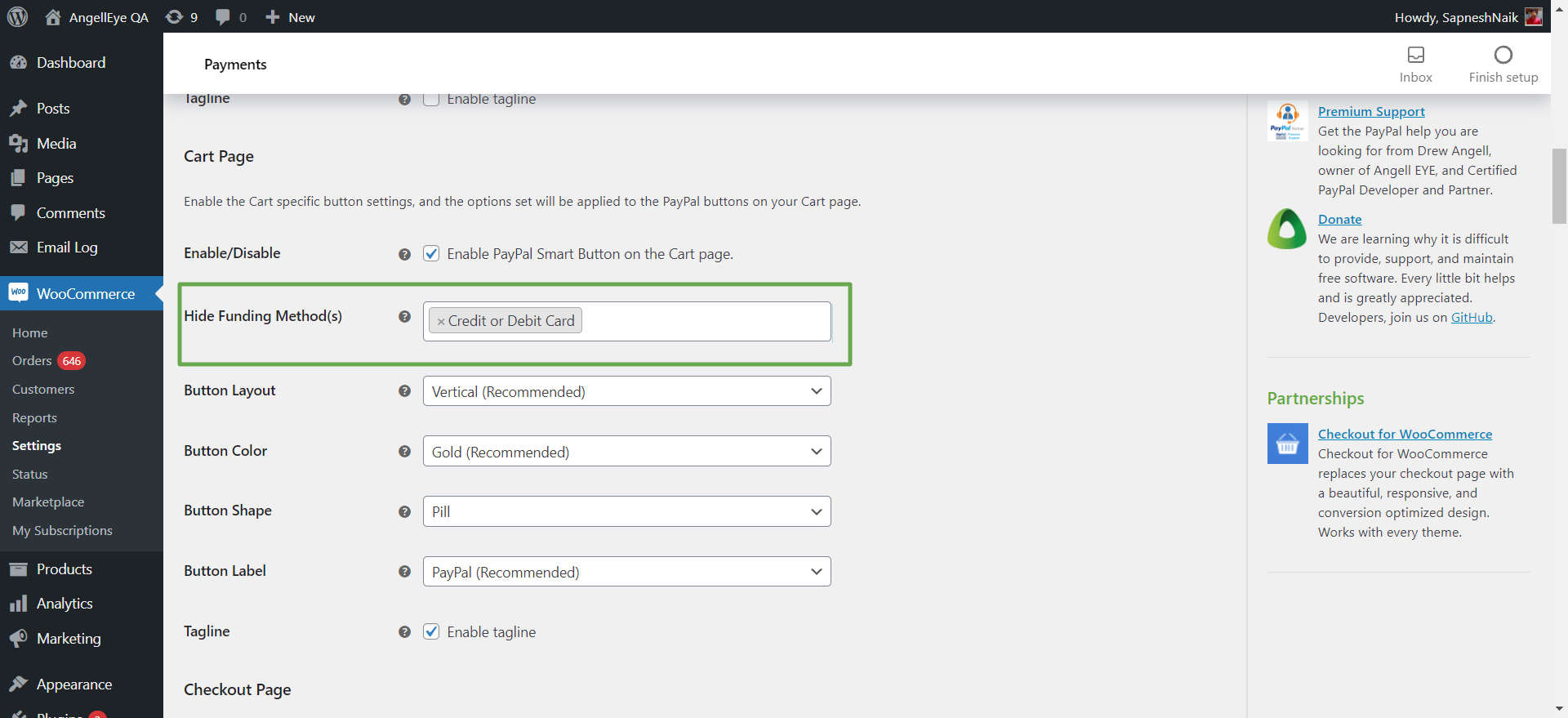Screen dimensions: 1568x718
Task: Uncheck Cart Page Enable tagline checkbox
Action: (431, 631)
